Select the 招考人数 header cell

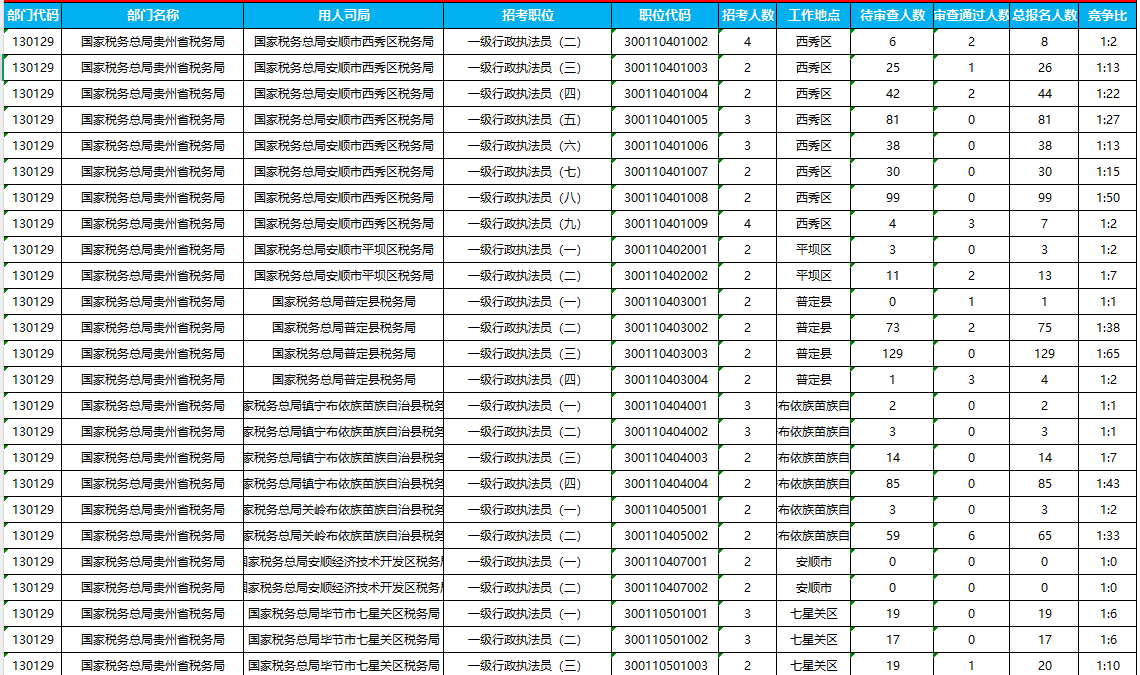coord(747,16)
